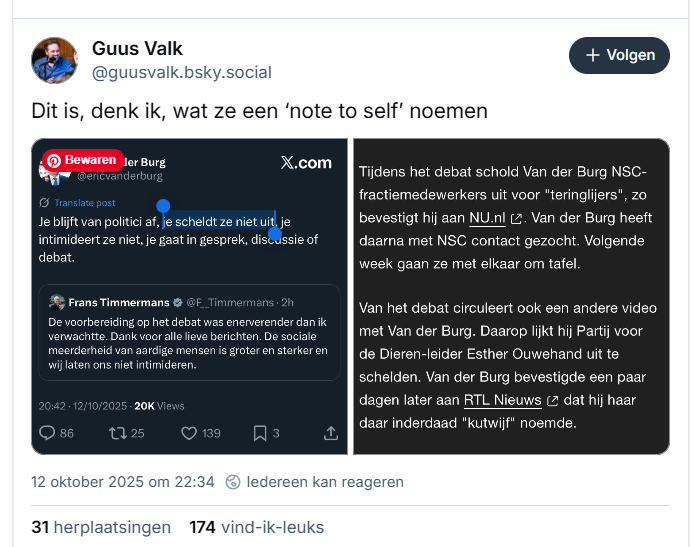Click the X.com logo in tweet image
This screenshot has width=692, height=547.
[x=306, y=163]
